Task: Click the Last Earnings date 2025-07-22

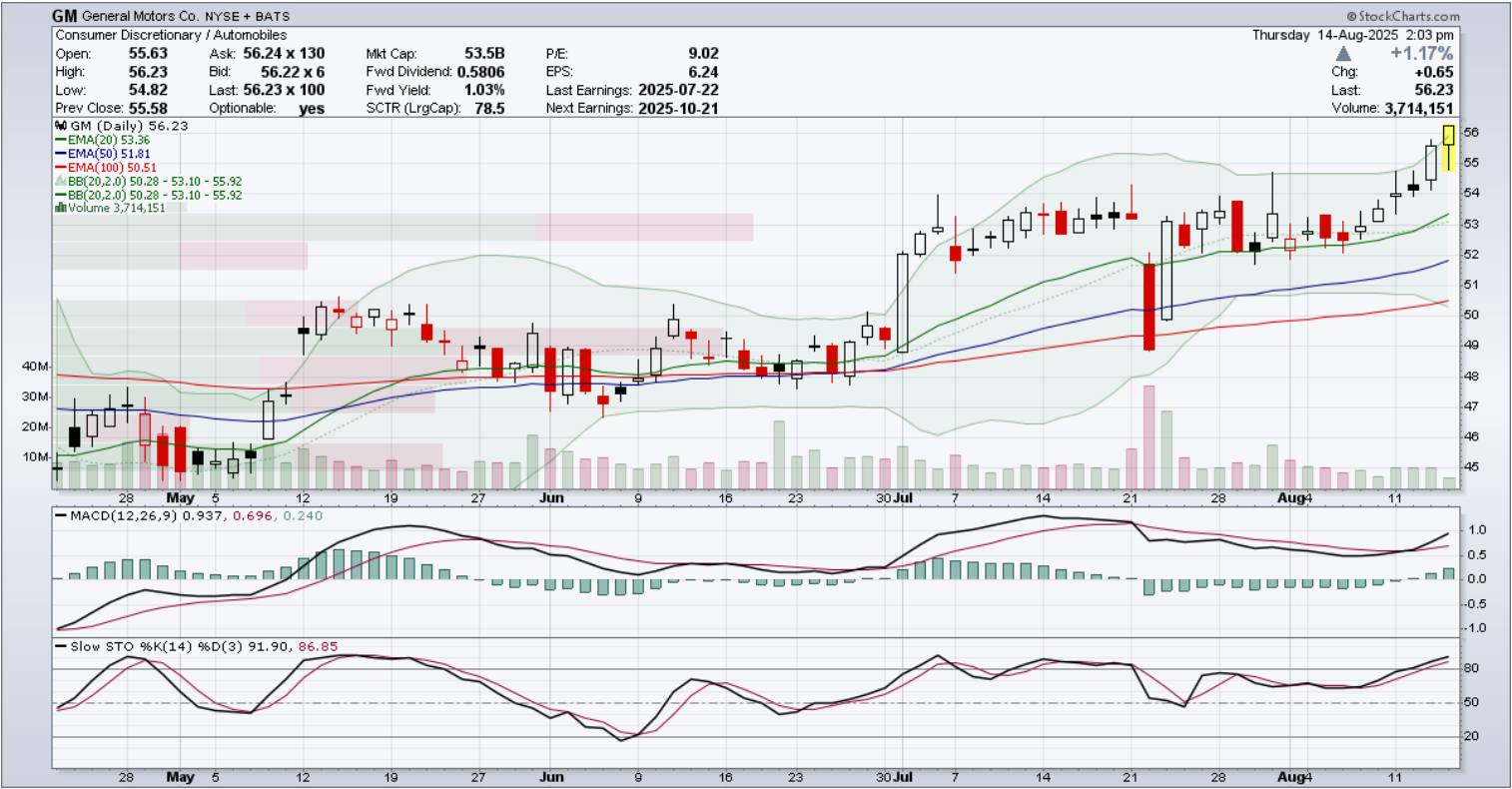Action: (678, 90)
